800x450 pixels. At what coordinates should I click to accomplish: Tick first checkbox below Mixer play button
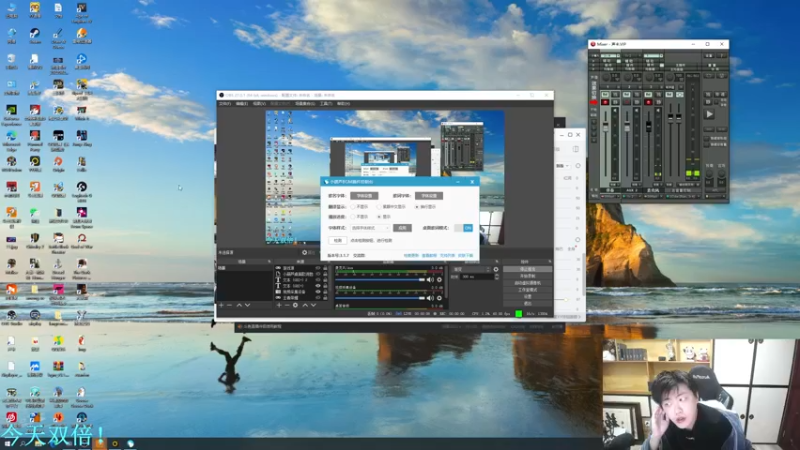(707, 138)
